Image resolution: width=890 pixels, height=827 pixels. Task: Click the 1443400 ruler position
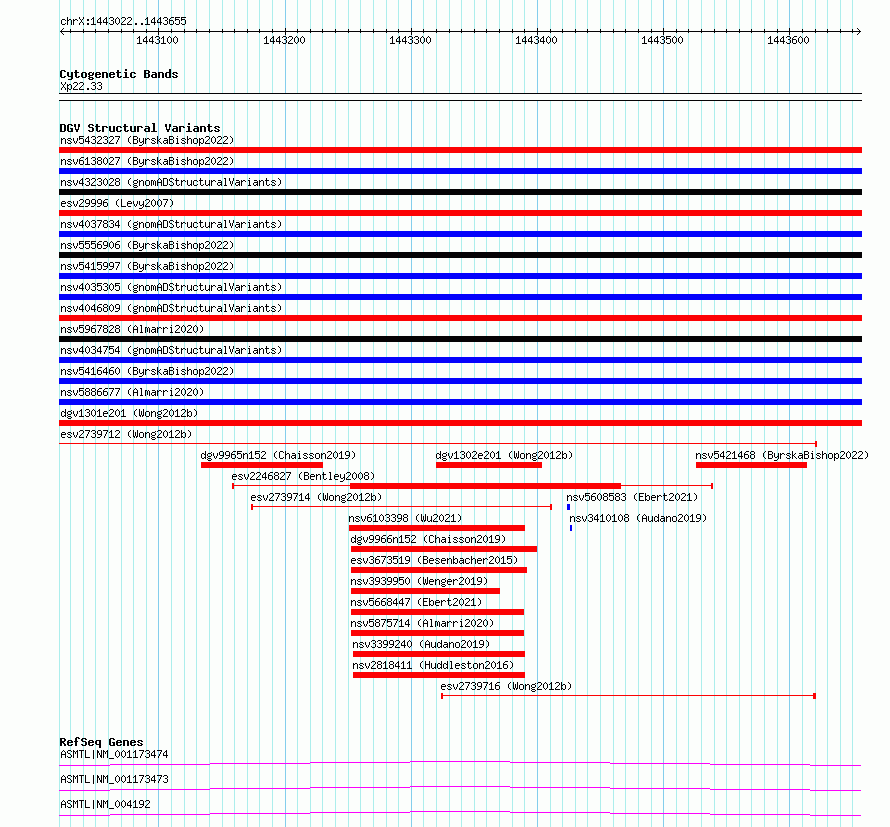tap(536, 40)
